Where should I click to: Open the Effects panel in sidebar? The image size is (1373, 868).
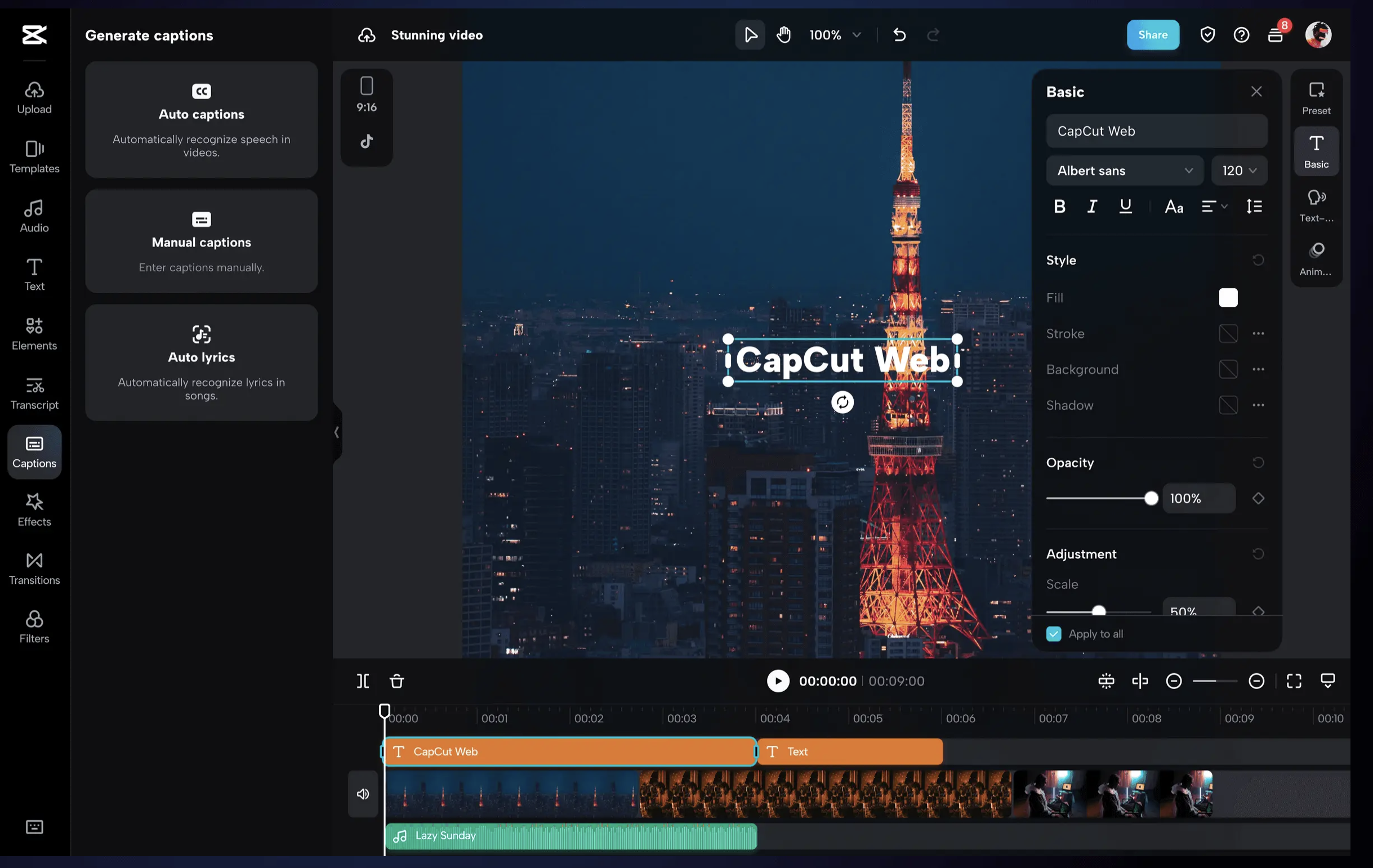(34, 509)
